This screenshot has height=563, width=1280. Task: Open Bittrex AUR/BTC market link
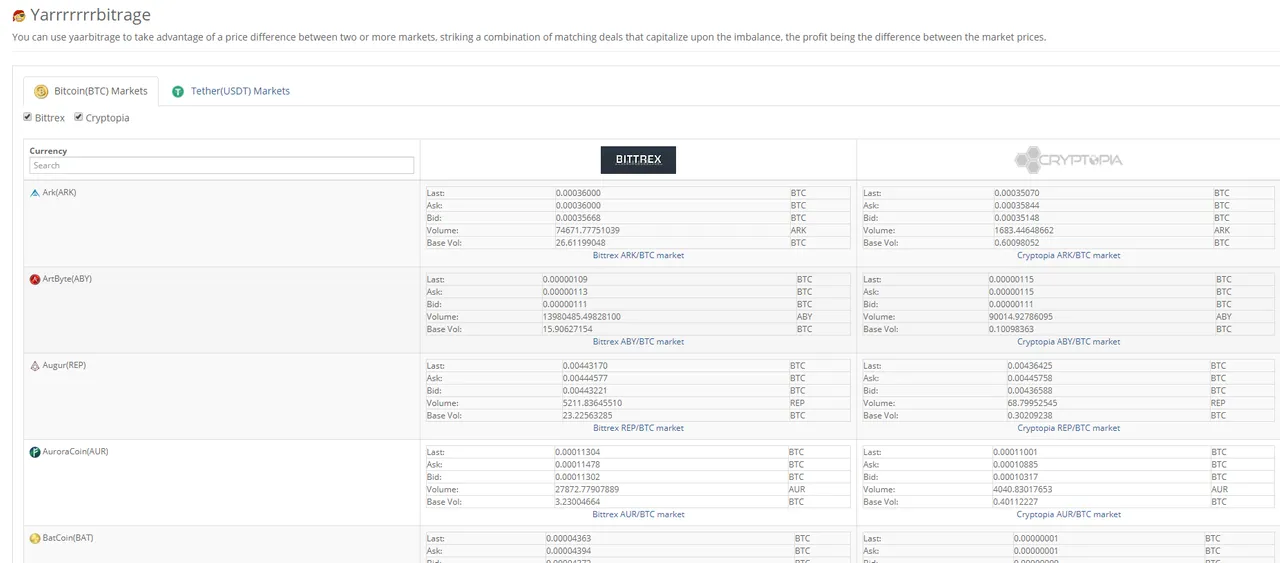tap(638, 514)
